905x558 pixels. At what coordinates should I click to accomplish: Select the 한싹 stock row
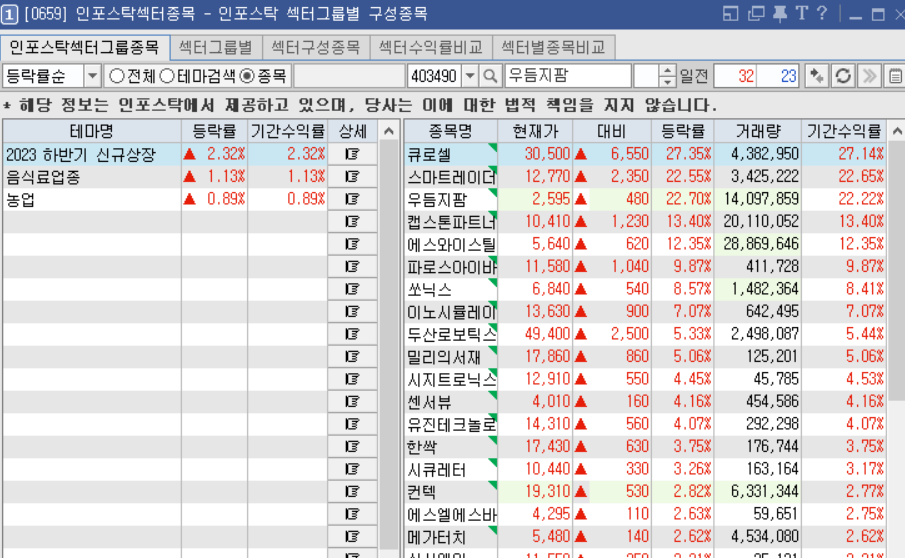645,447
